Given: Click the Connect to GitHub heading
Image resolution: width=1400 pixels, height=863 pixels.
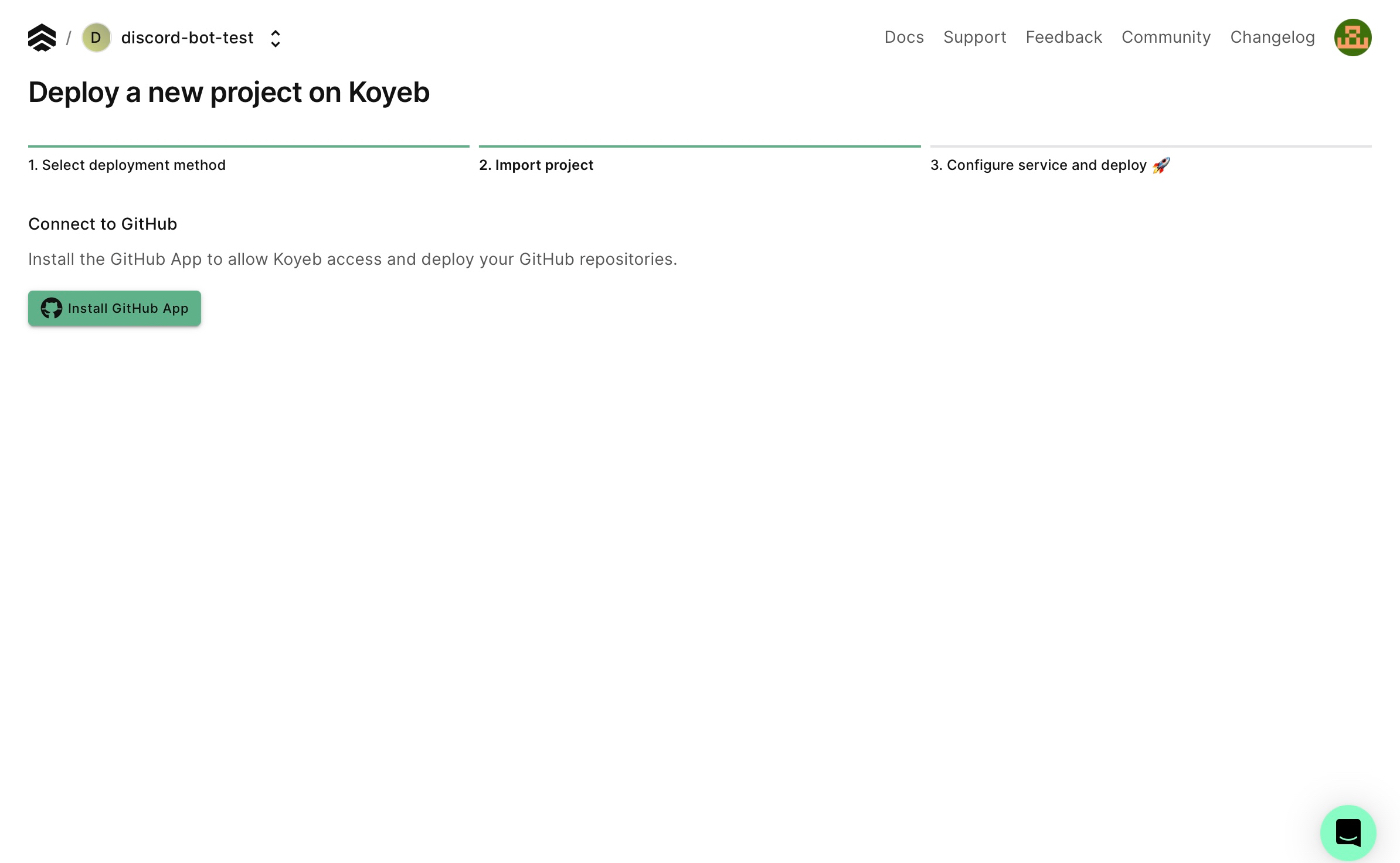Looking at the screenshot, I should [x=102, y=224].
